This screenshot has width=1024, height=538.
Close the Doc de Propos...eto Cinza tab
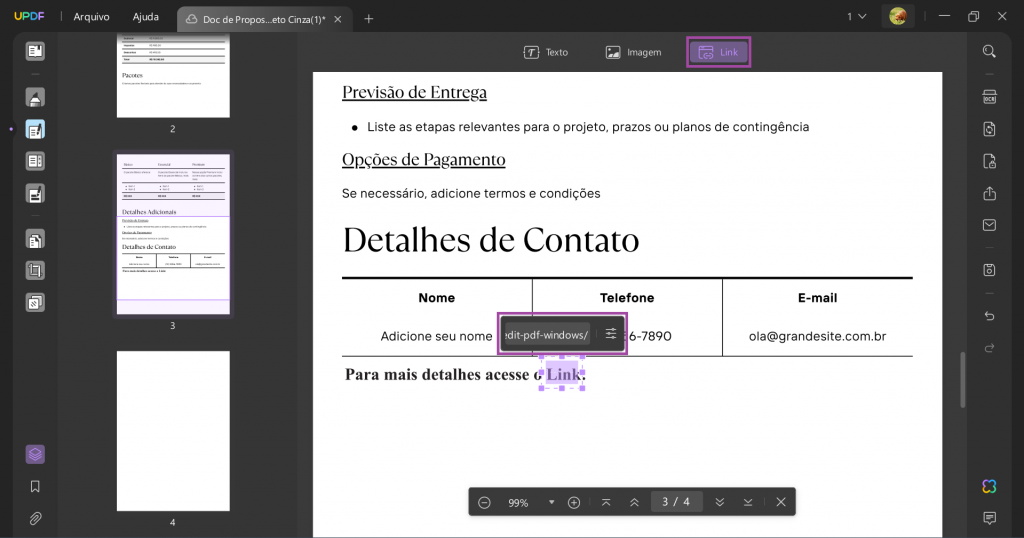tap(338, 19)
